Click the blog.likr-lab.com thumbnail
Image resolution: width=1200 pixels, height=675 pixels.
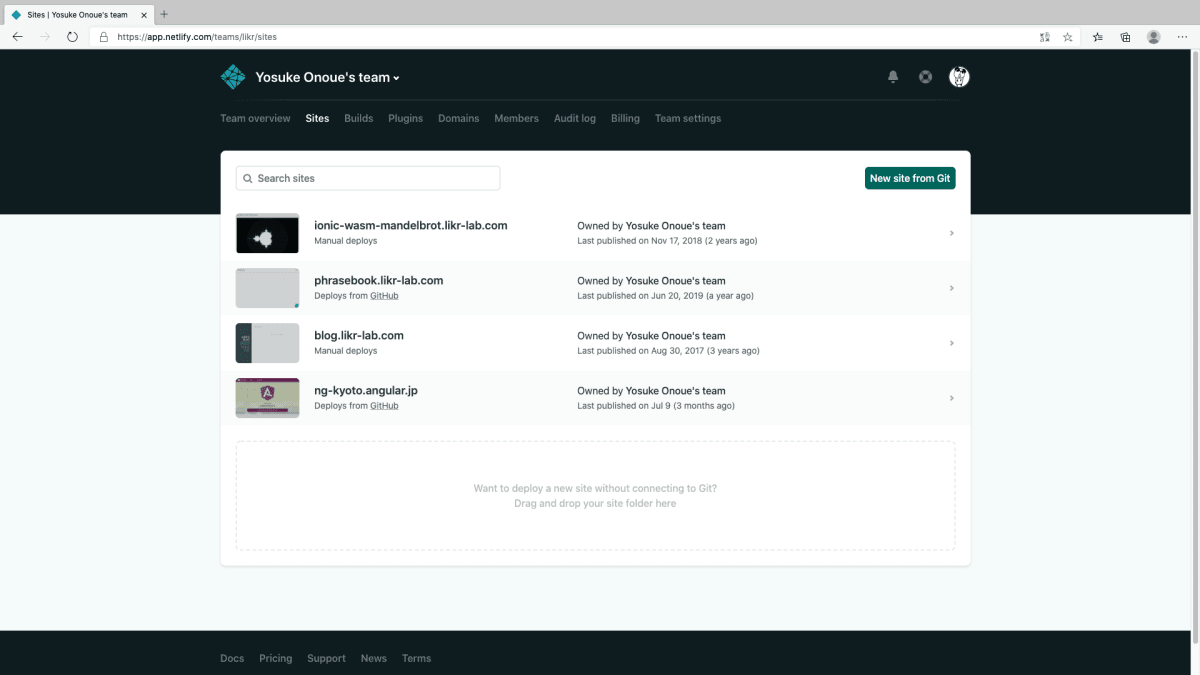pos(267,343)
